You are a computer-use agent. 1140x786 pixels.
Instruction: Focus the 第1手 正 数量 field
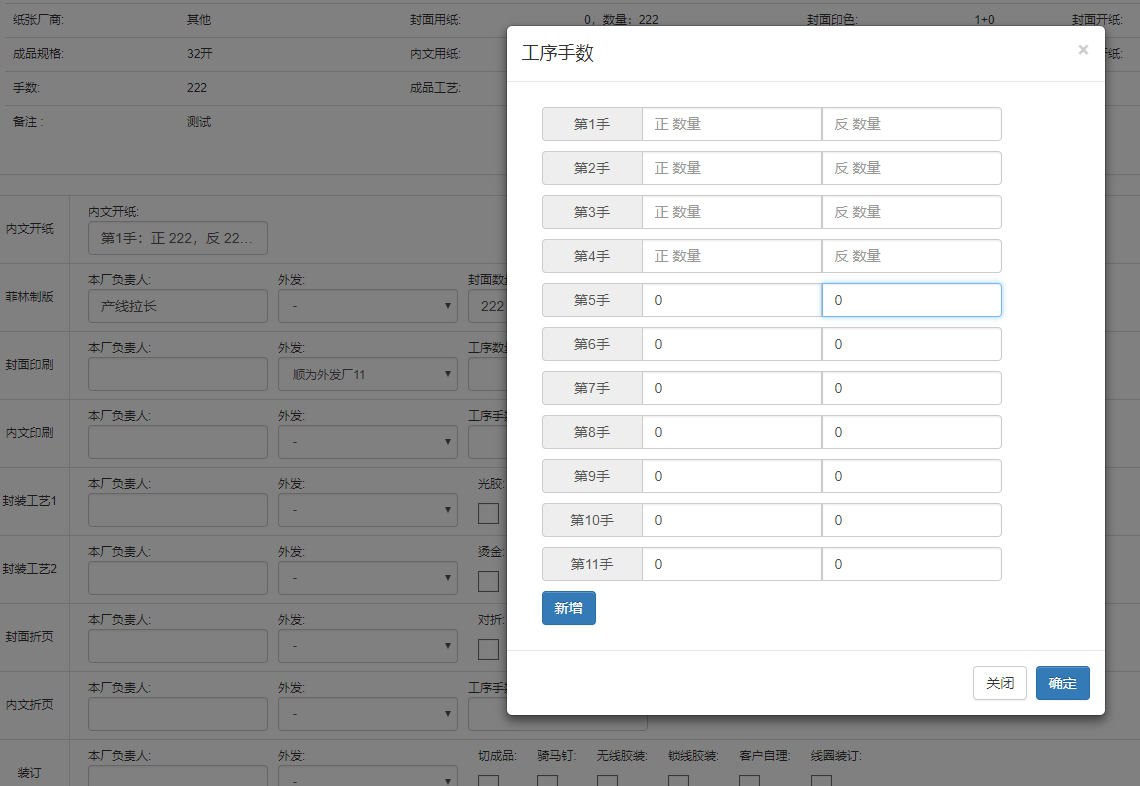coord(732,124)
